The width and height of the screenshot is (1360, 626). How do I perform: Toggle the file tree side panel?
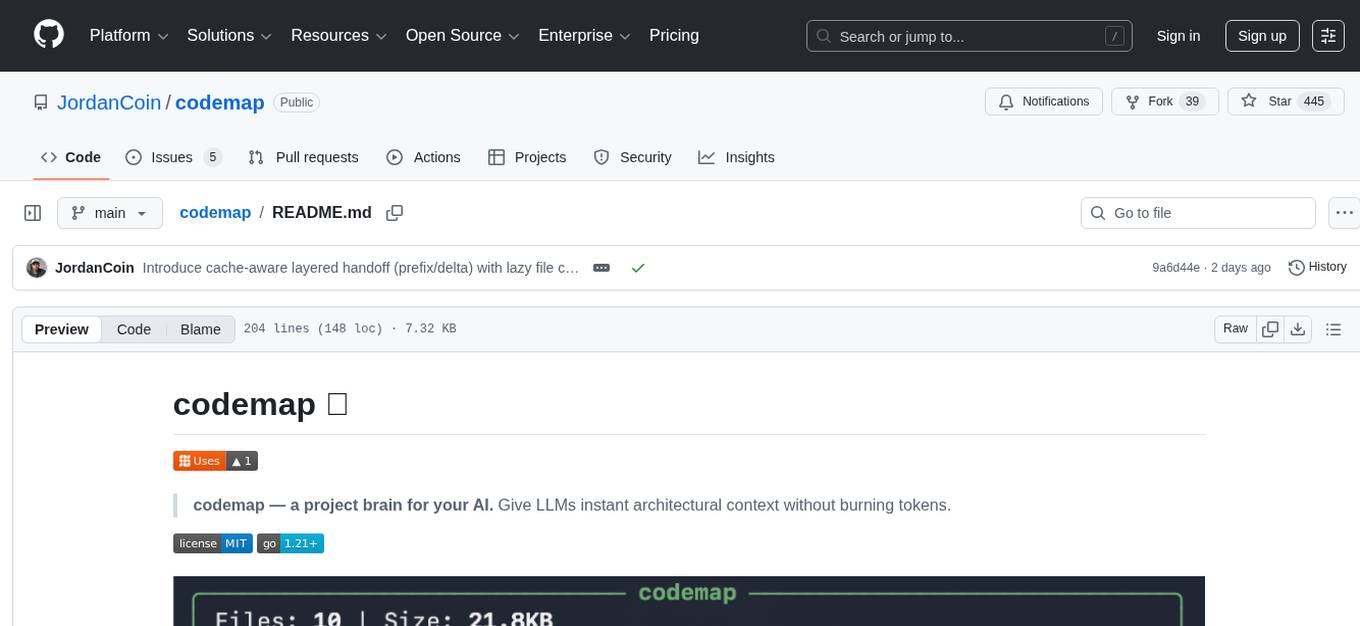(32, 212)
